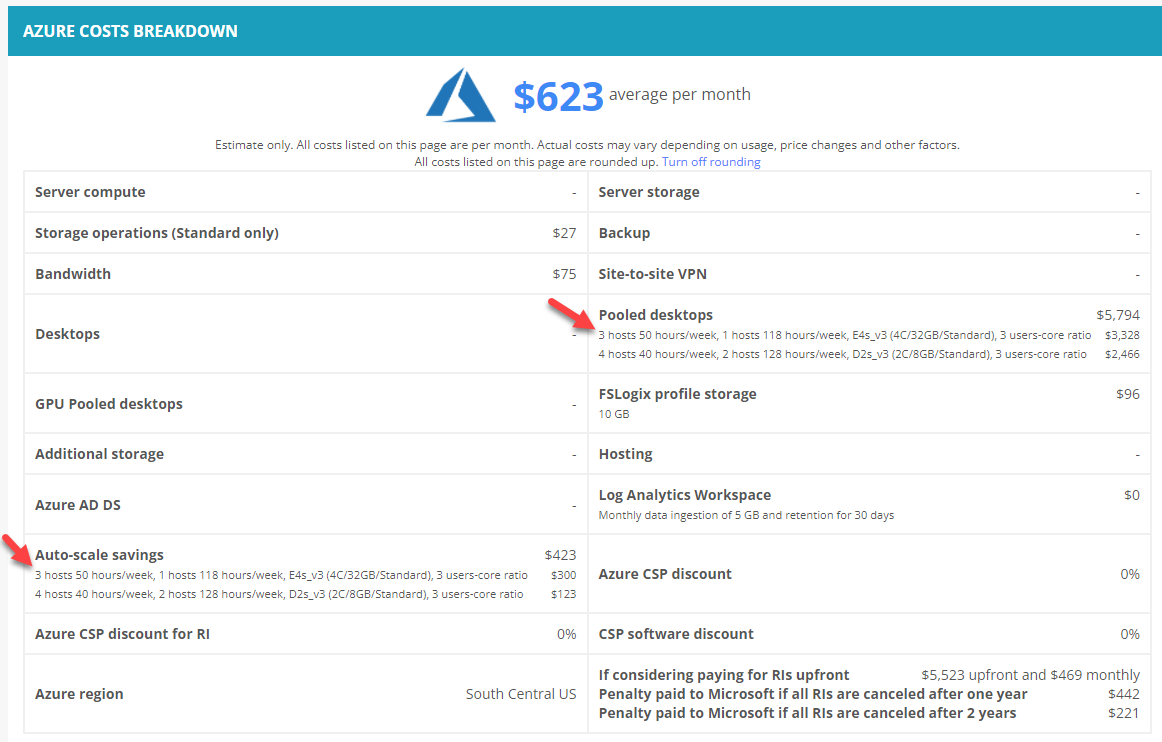The height and width of the screenshot is (742, 1162).
Task: Open the 10 GB FSLogix storage link
Action: pos(614,414)
